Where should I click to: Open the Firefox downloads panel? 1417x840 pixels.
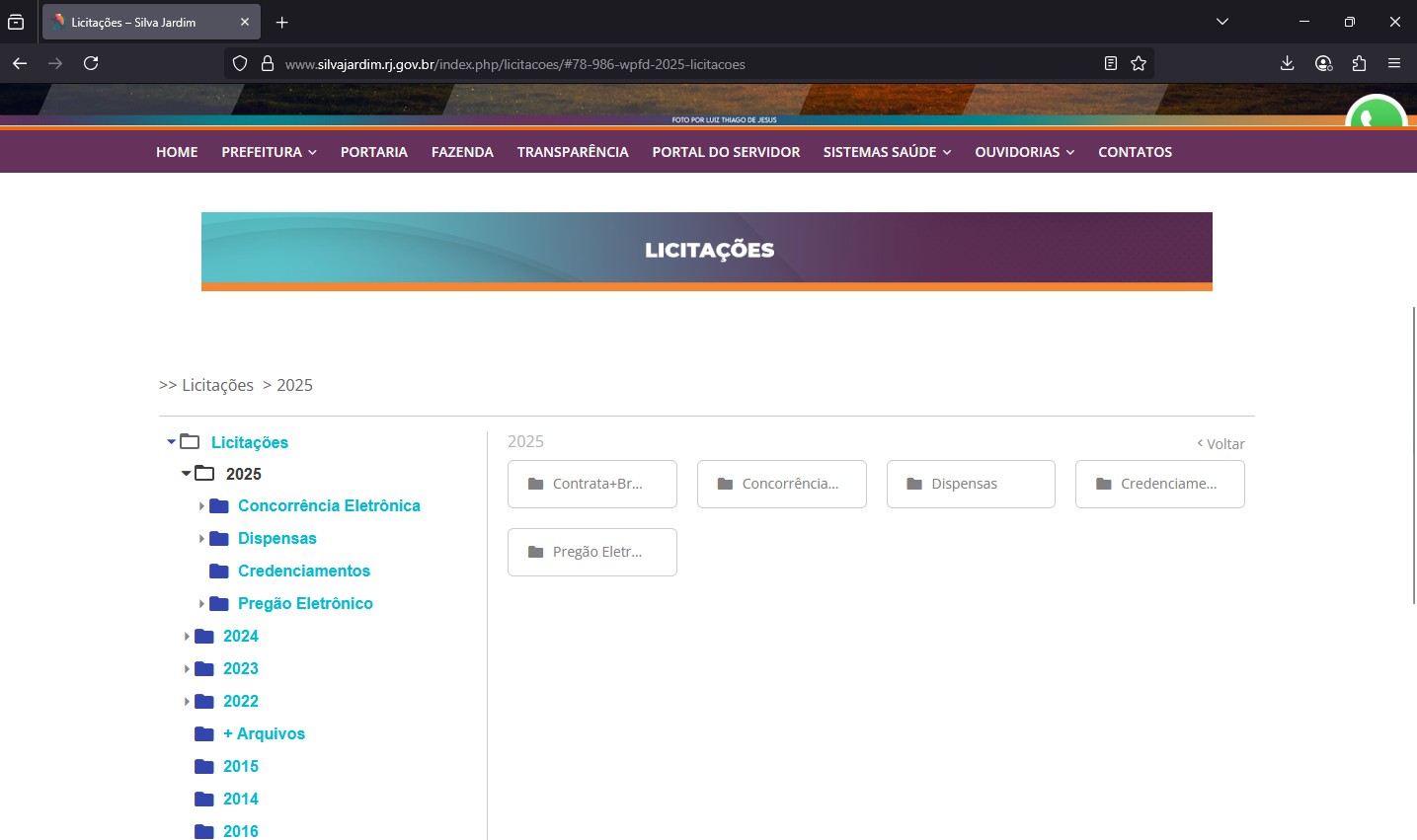click(1287, 63)
